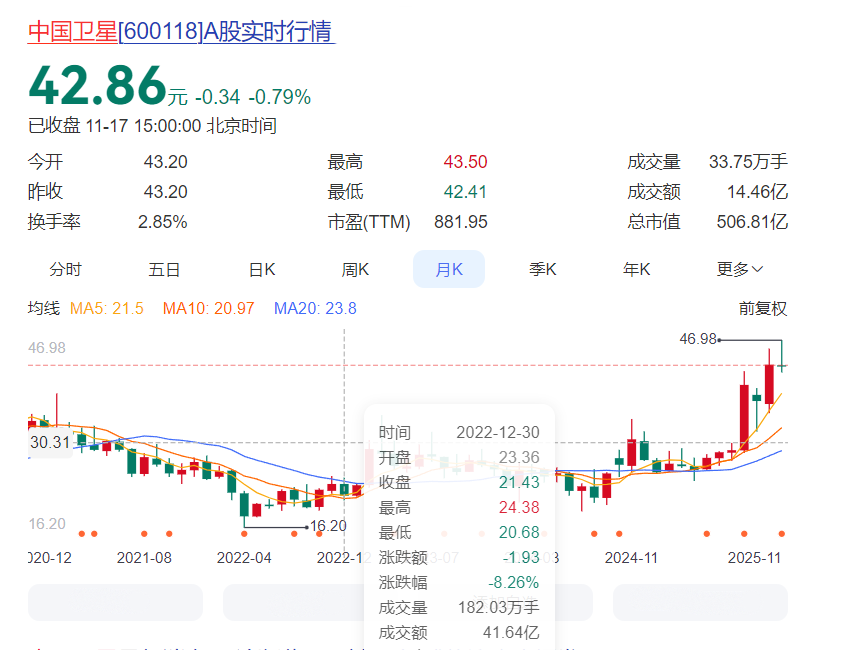This screenshot has width=864, height=650.
Task: Select the 周K chart tab
Action: (355, 269)
